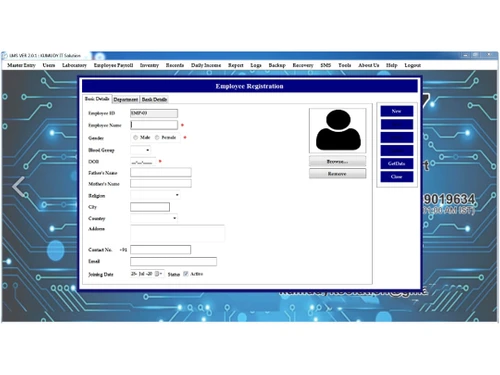Image resolution: width=500 pixels, height=375 pixels.
Task: Switch to the Bank Details tab
Action: click(154, 99)
